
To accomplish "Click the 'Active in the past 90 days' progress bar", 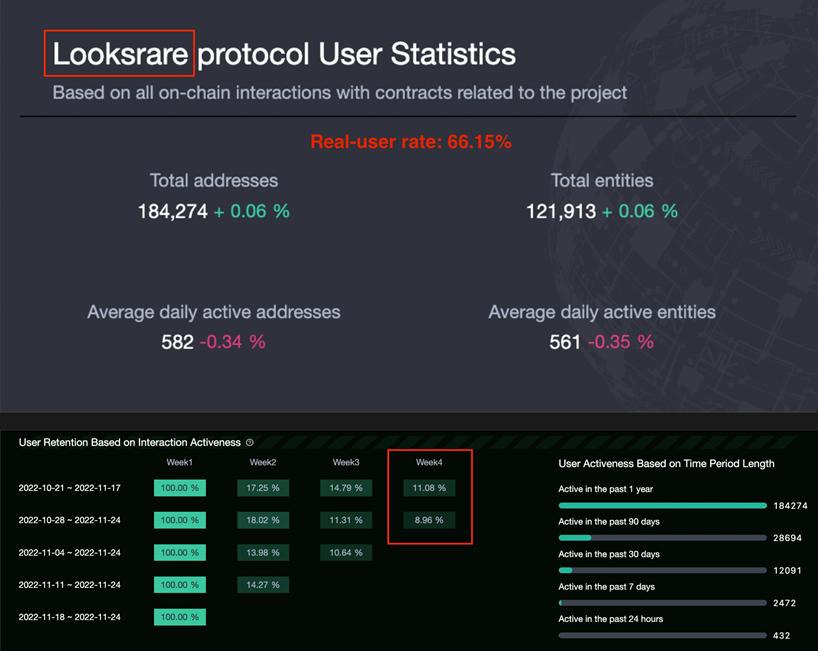I will [x=662, y=537].
